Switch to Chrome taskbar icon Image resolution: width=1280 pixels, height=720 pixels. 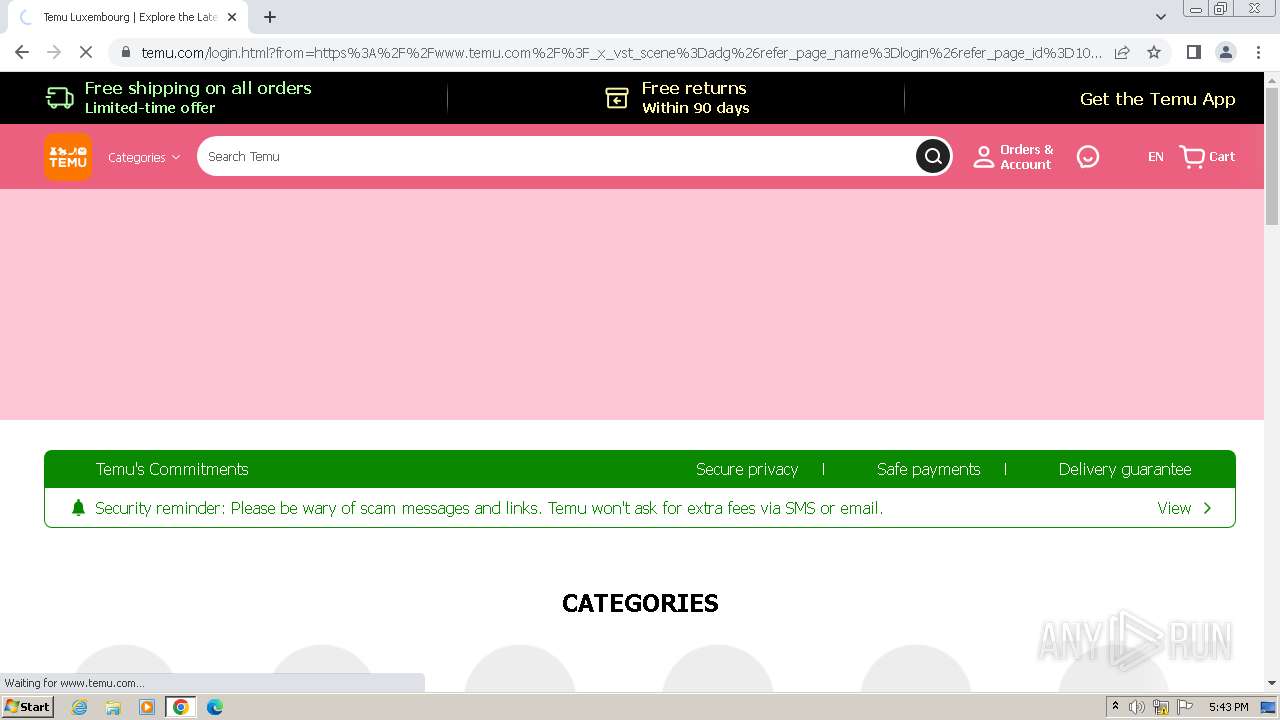point(181,707)
